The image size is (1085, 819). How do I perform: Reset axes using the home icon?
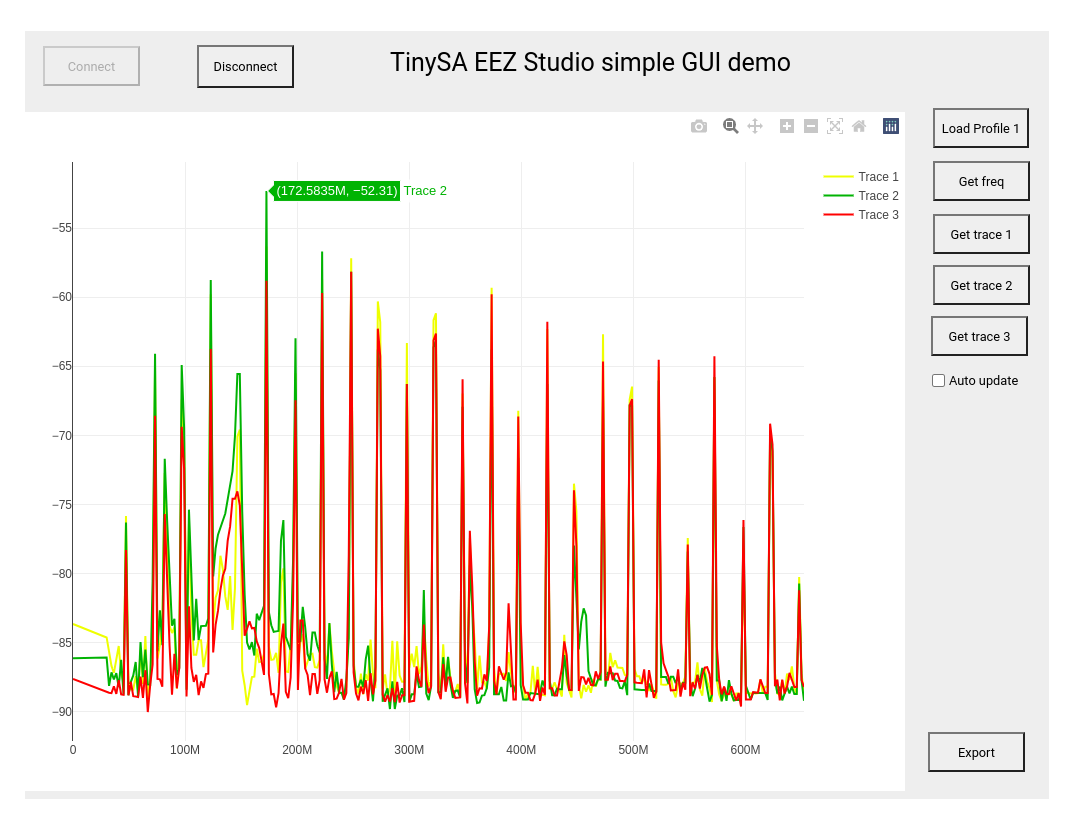point(859,126)
